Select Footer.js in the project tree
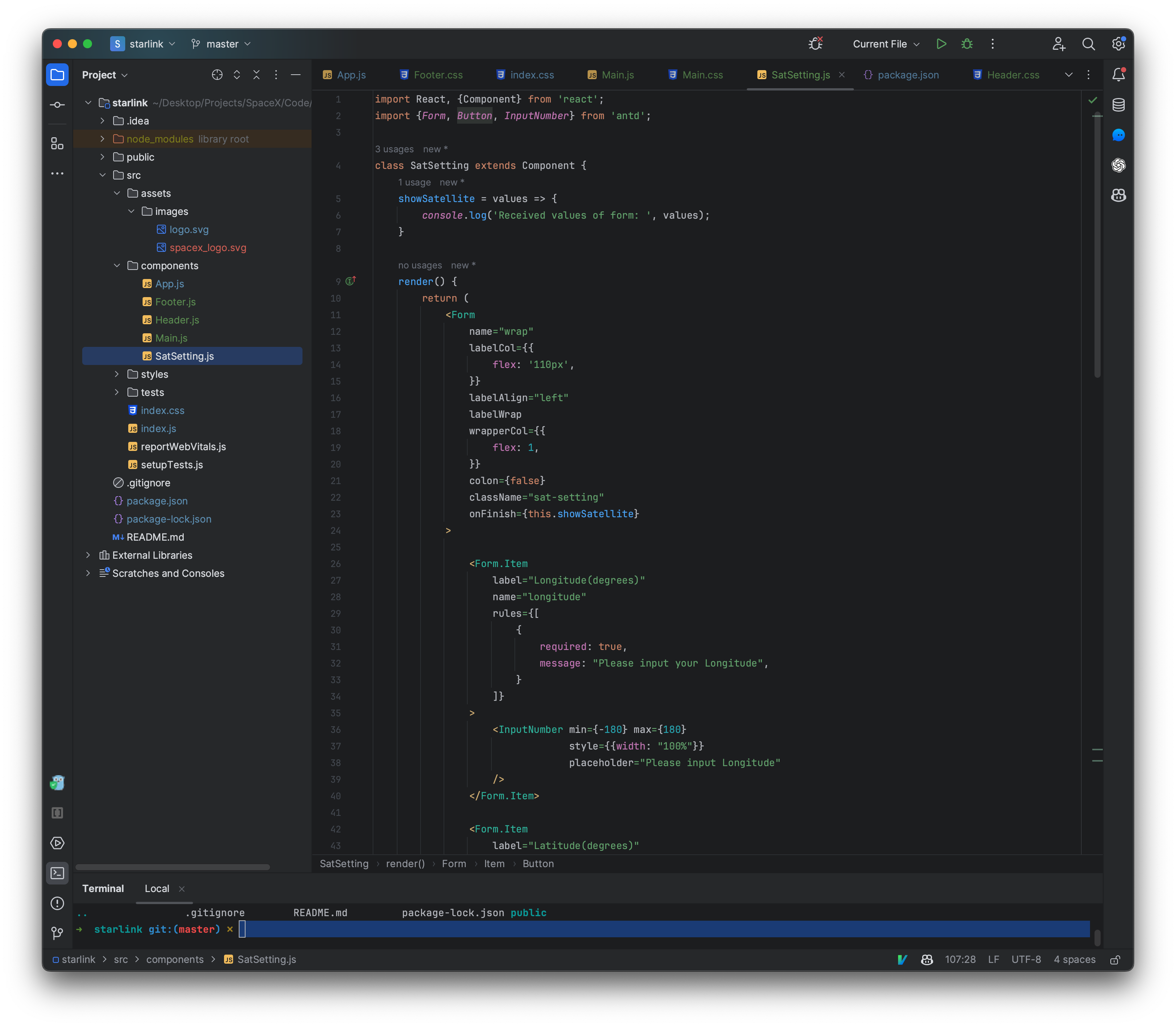Image resolution: width=1176 pixels, height=1027 pixels. [175, 302]
